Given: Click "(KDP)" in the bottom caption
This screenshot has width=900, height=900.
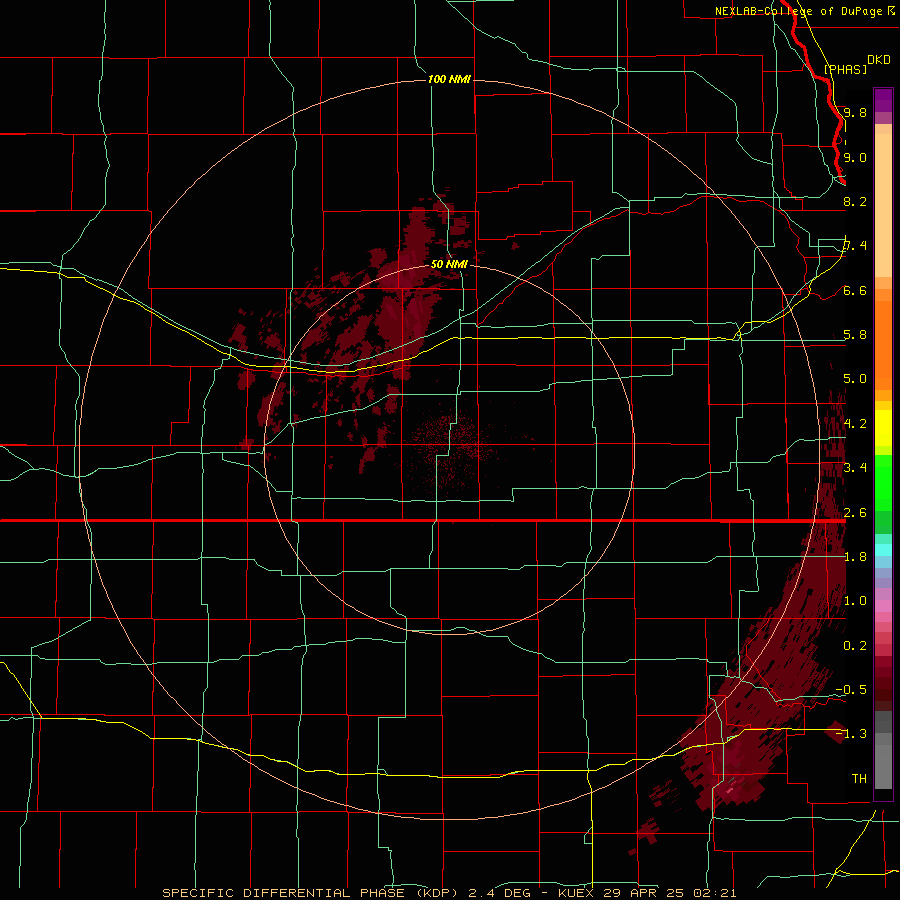Looking at the screenshot, I should (x=437, y=893).
